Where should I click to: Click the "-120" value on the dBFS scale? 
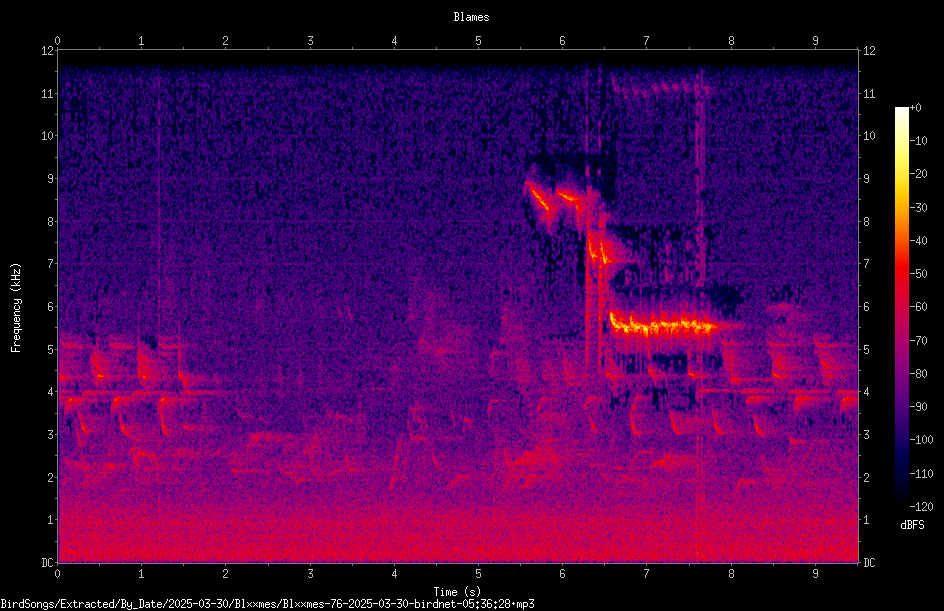[922, 507]
